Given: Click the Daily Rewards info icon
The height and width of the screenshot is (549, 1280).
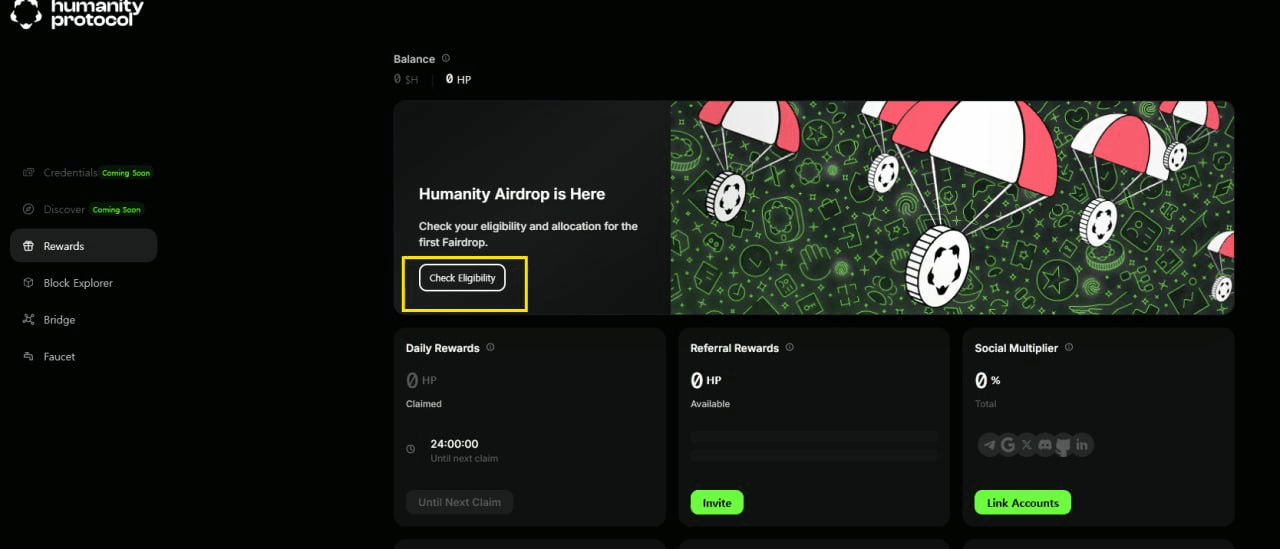Looking at the screenshot, I should click(490, 347).
